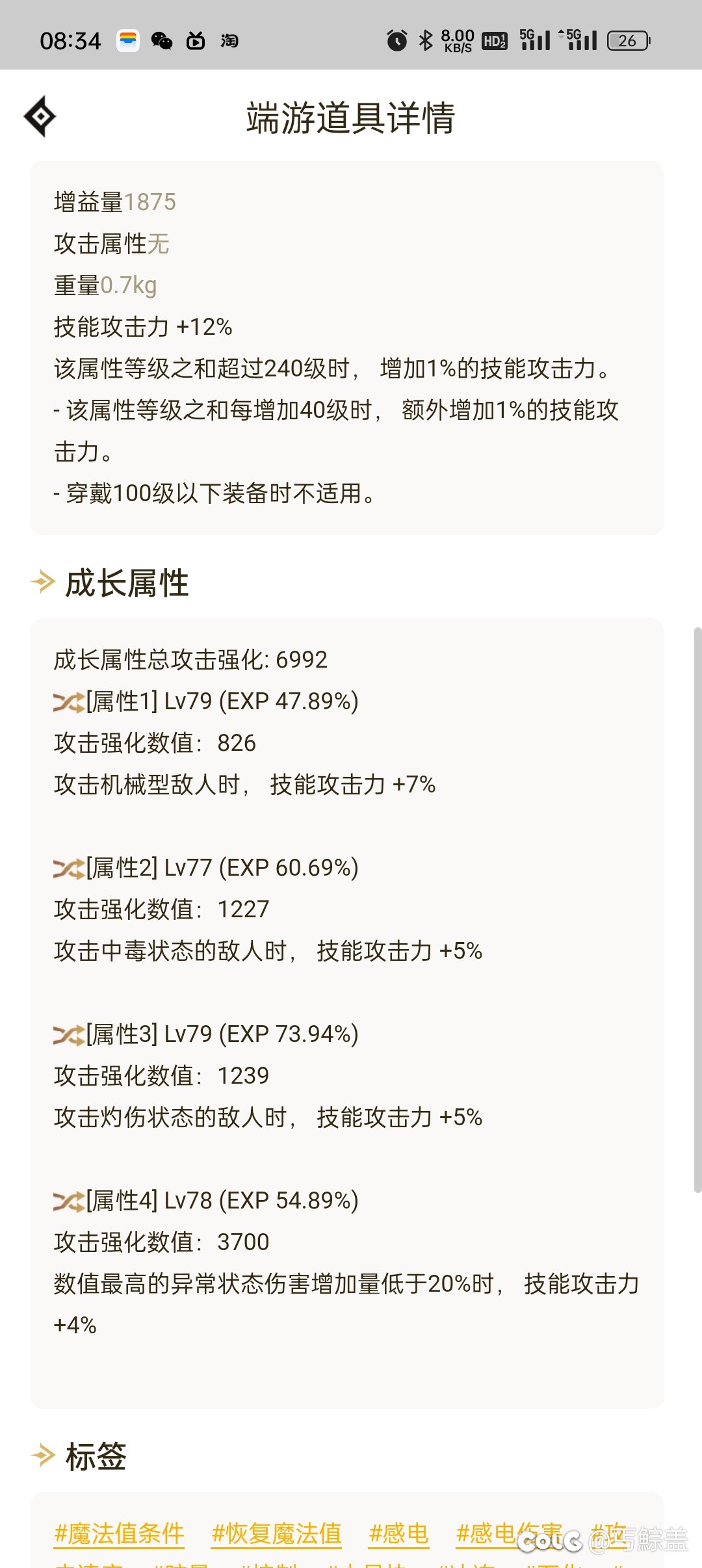Image resolution: width=702 pixels, height=1568 pixels.
Task: Tap the Bluetooth status icon
Action: coord(426,40)
